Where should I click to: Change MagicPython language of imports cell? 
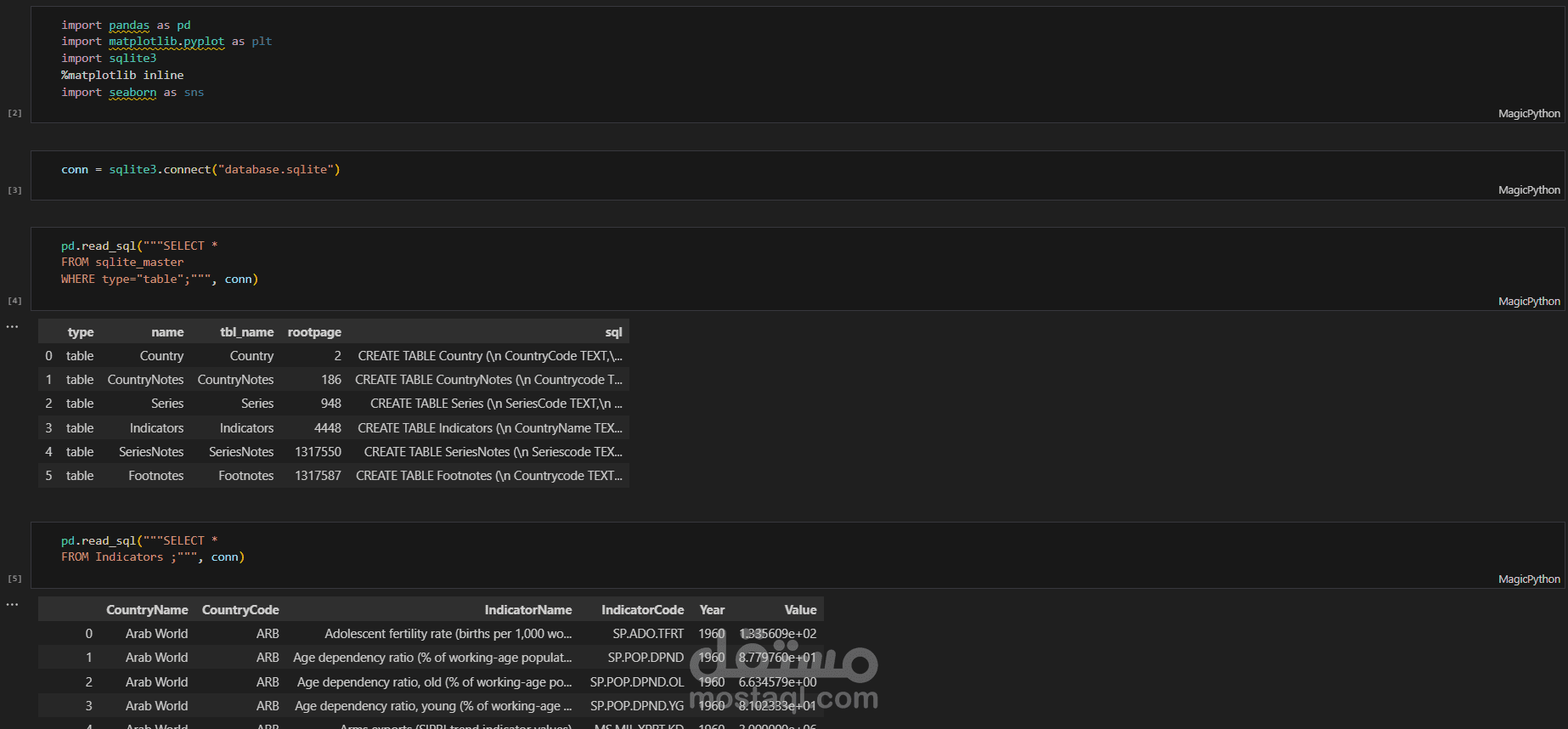(1529, 113)
